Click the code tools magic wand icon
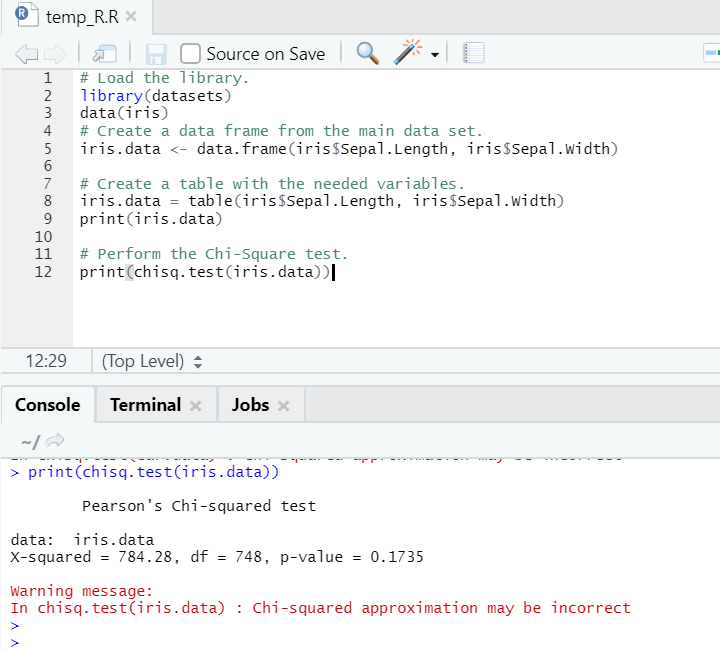This screenshot has height=651, width=720. (x=408, y=52)
